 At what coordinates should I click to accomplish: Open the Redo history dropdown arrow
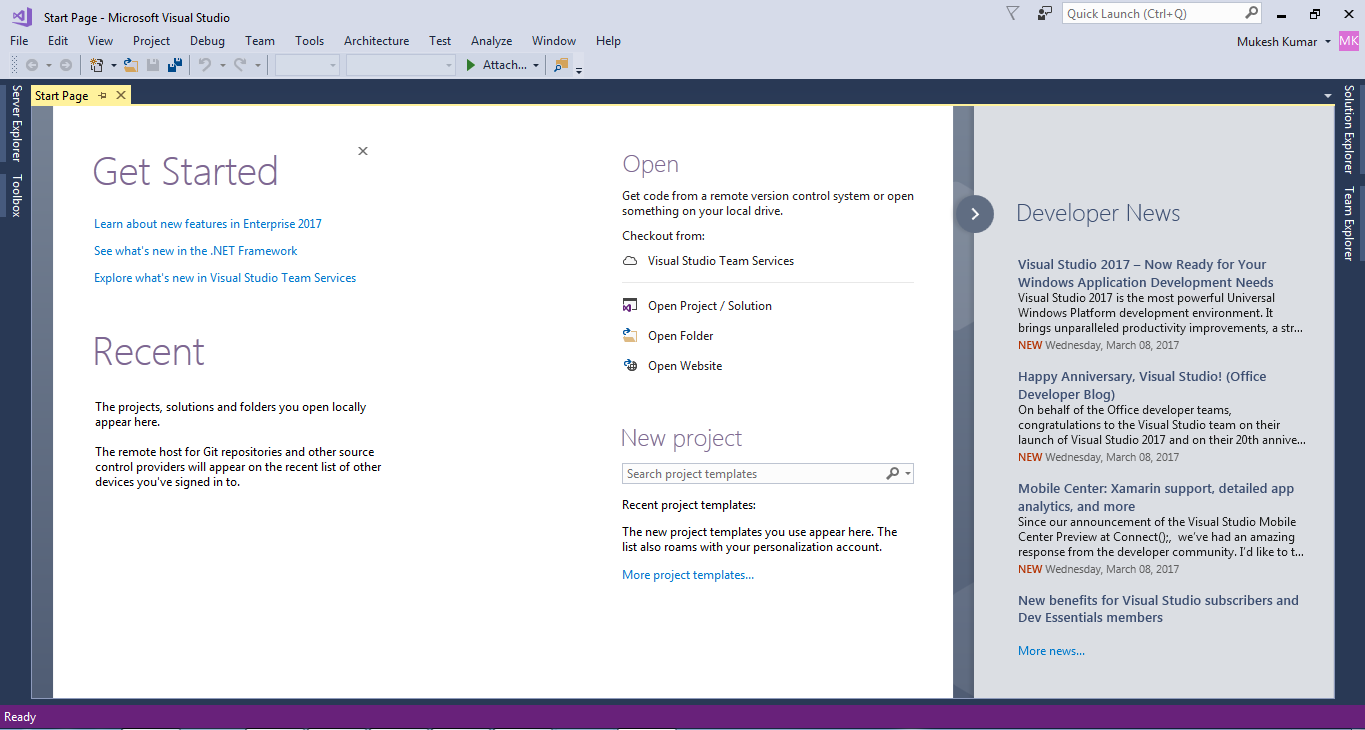coord(257,66)
